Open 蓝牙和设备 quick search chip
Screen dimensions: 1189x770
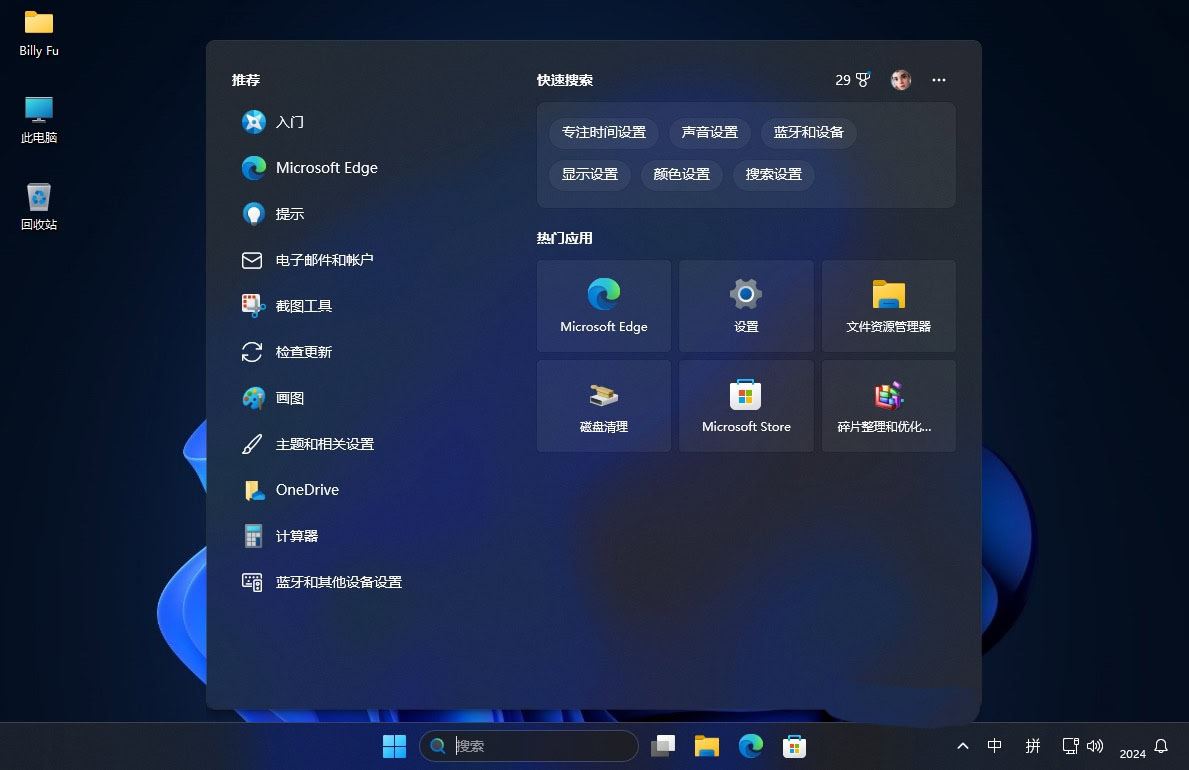[808, 132]
